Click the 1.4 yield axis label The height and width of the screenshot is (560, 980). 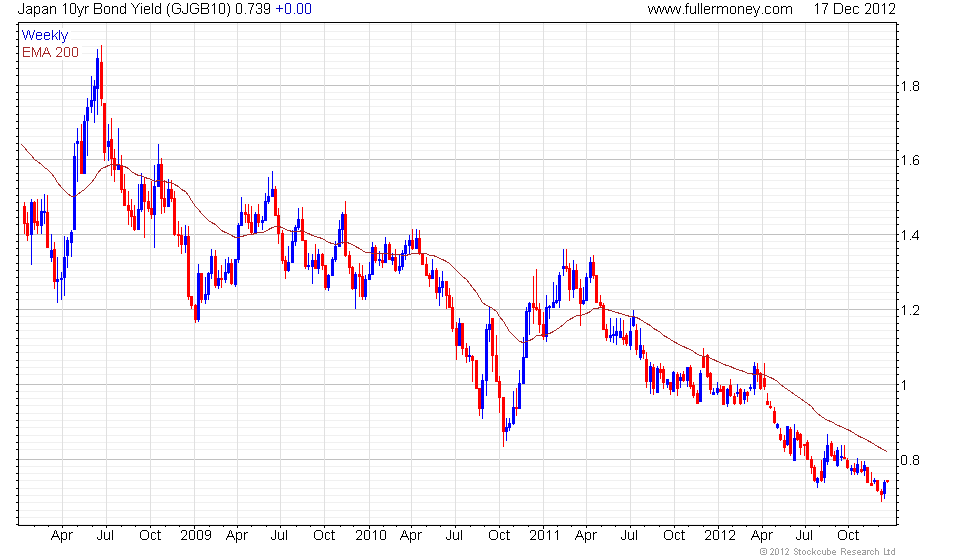(x=910, y=236)
